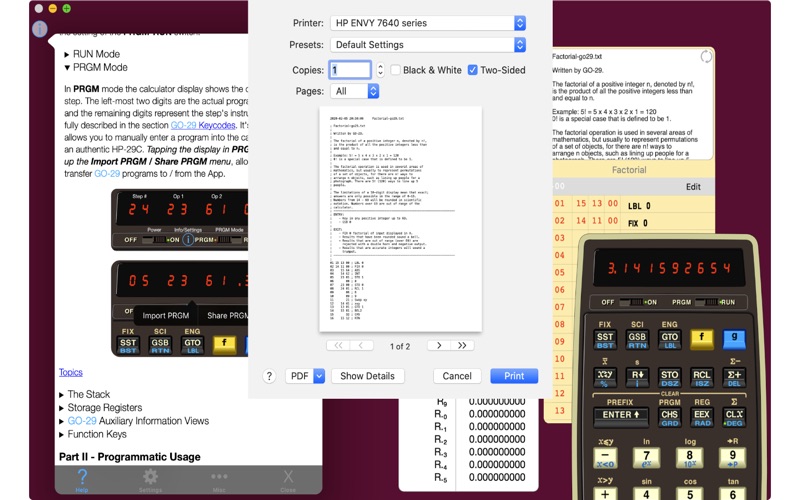Tap the GTO key on the calculator
800x500 pixels.
(x=669, y=339)
